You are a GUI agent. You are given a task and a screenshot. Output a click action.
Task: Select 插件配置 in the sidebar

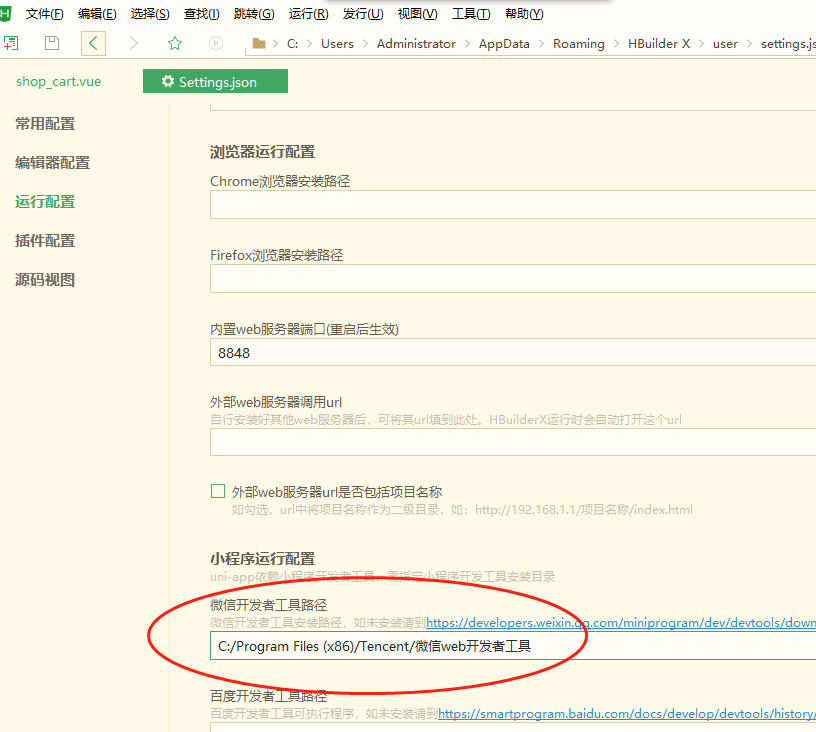coord(45,241)
